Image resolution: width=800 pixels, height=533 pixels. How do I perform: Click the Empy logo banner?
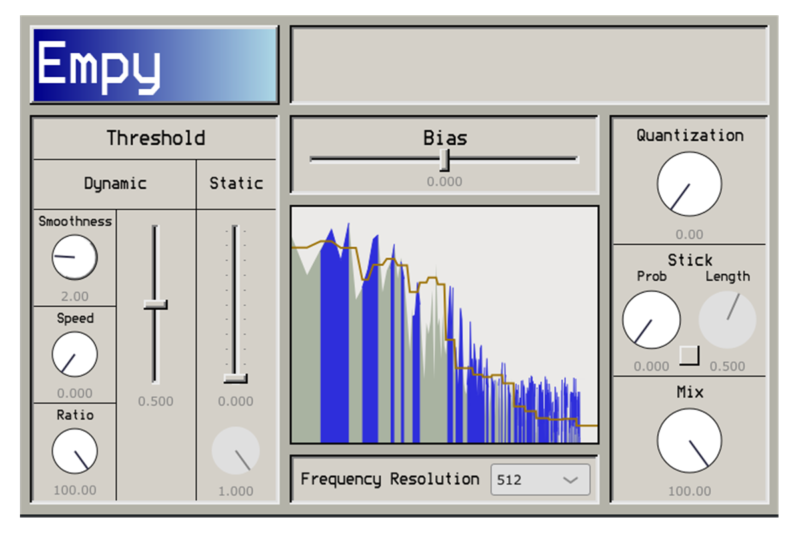point(155,66)
